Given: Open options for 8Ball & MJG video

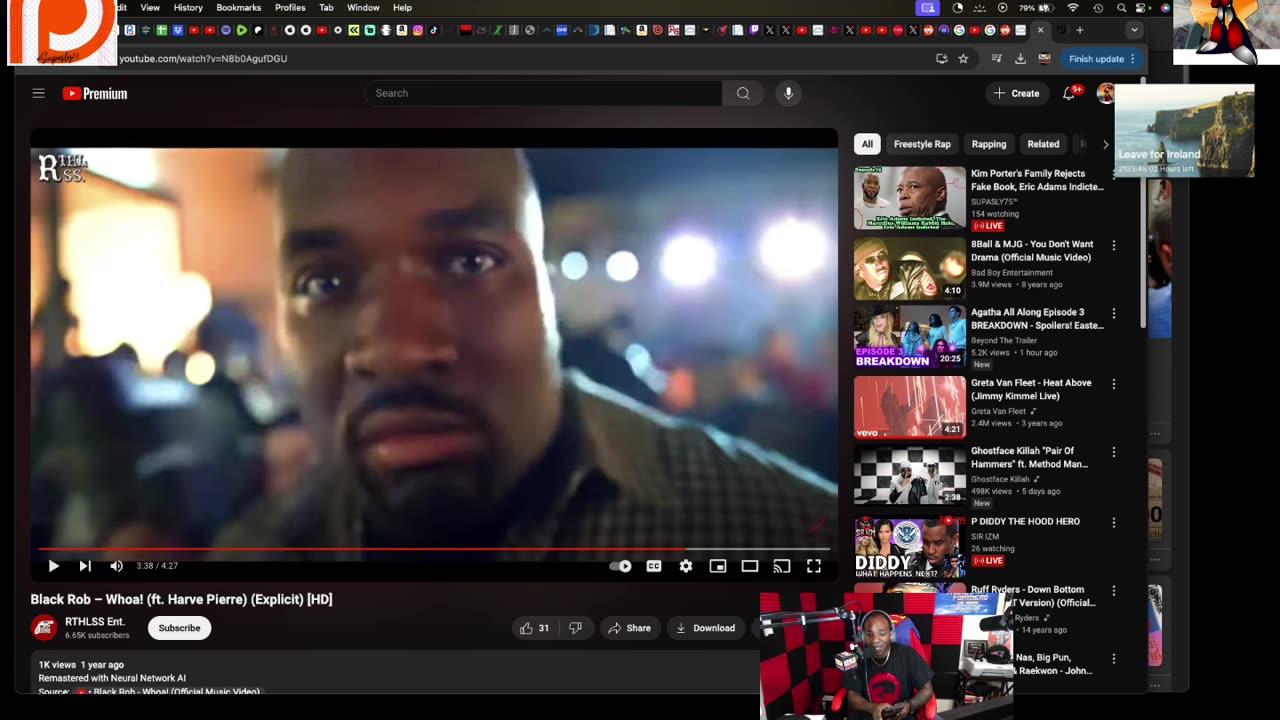Looking at the screenshot, I should tap(1114, 245).
